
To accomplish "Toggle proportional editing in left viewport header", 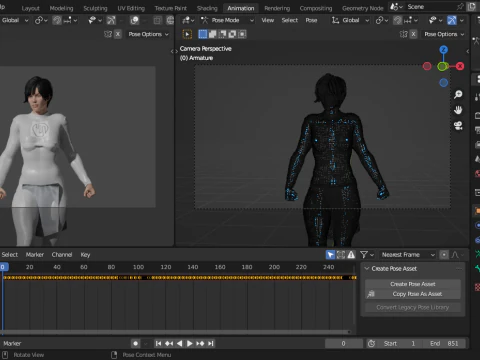I will tap(57, 20).
